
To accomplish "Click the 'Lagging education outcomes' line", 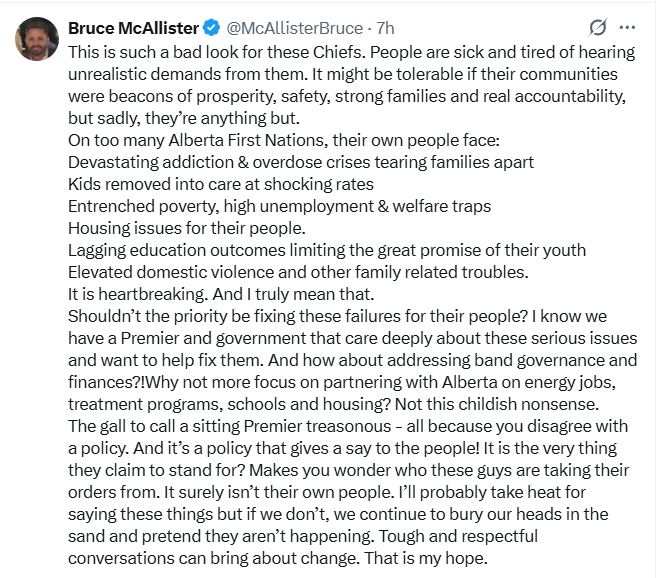I will point(327,250).
